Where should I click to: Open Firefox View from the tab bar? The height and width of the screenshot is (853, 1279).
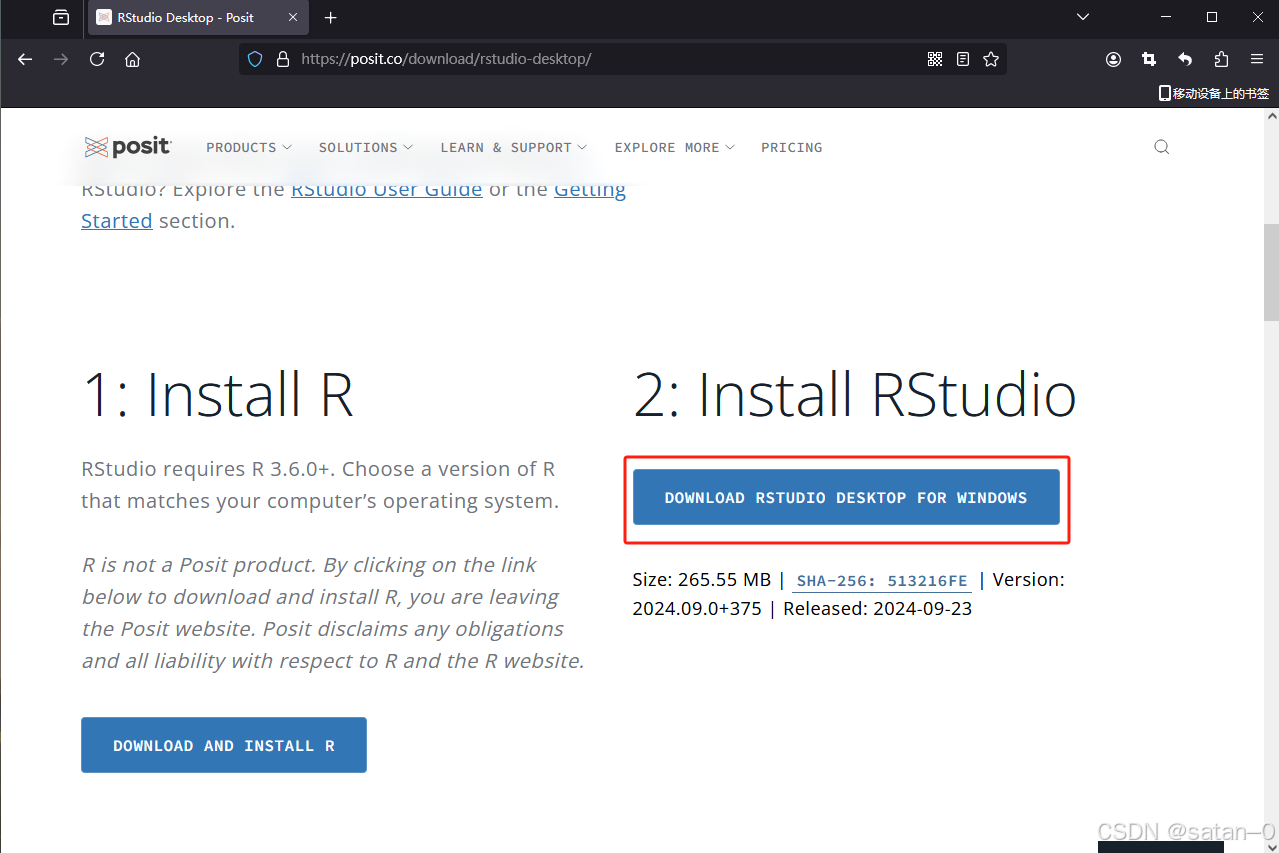point(61,17)
